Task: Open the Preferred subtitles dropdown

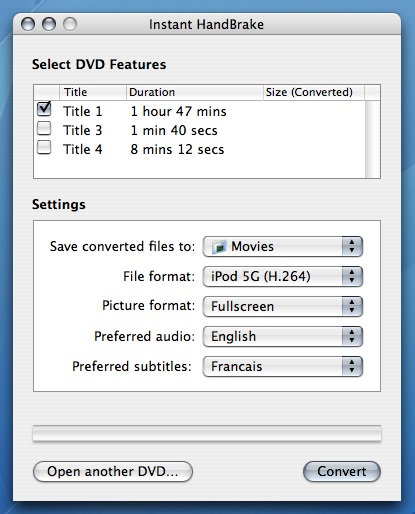Action: click(283, 366)
